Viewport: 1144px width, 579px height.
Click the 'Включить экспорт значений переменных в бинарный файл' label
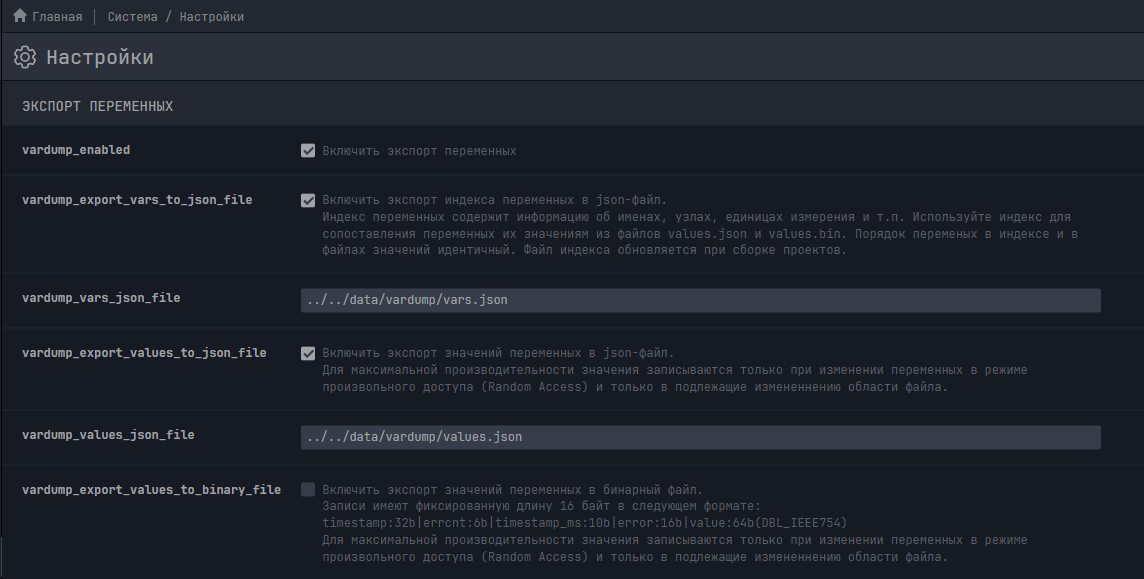(512, 490)
